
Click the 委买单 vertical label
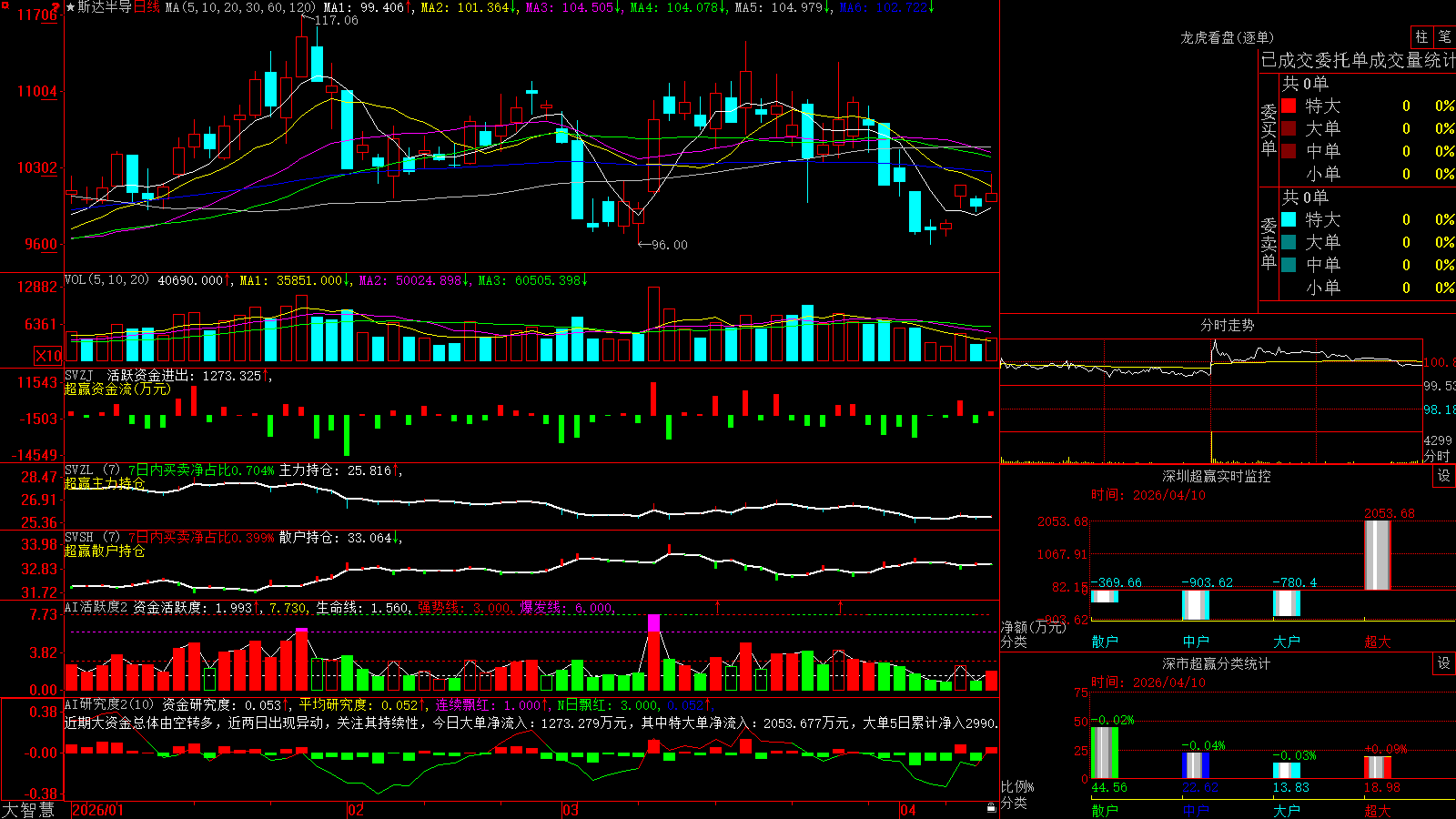coord(1269,129)
